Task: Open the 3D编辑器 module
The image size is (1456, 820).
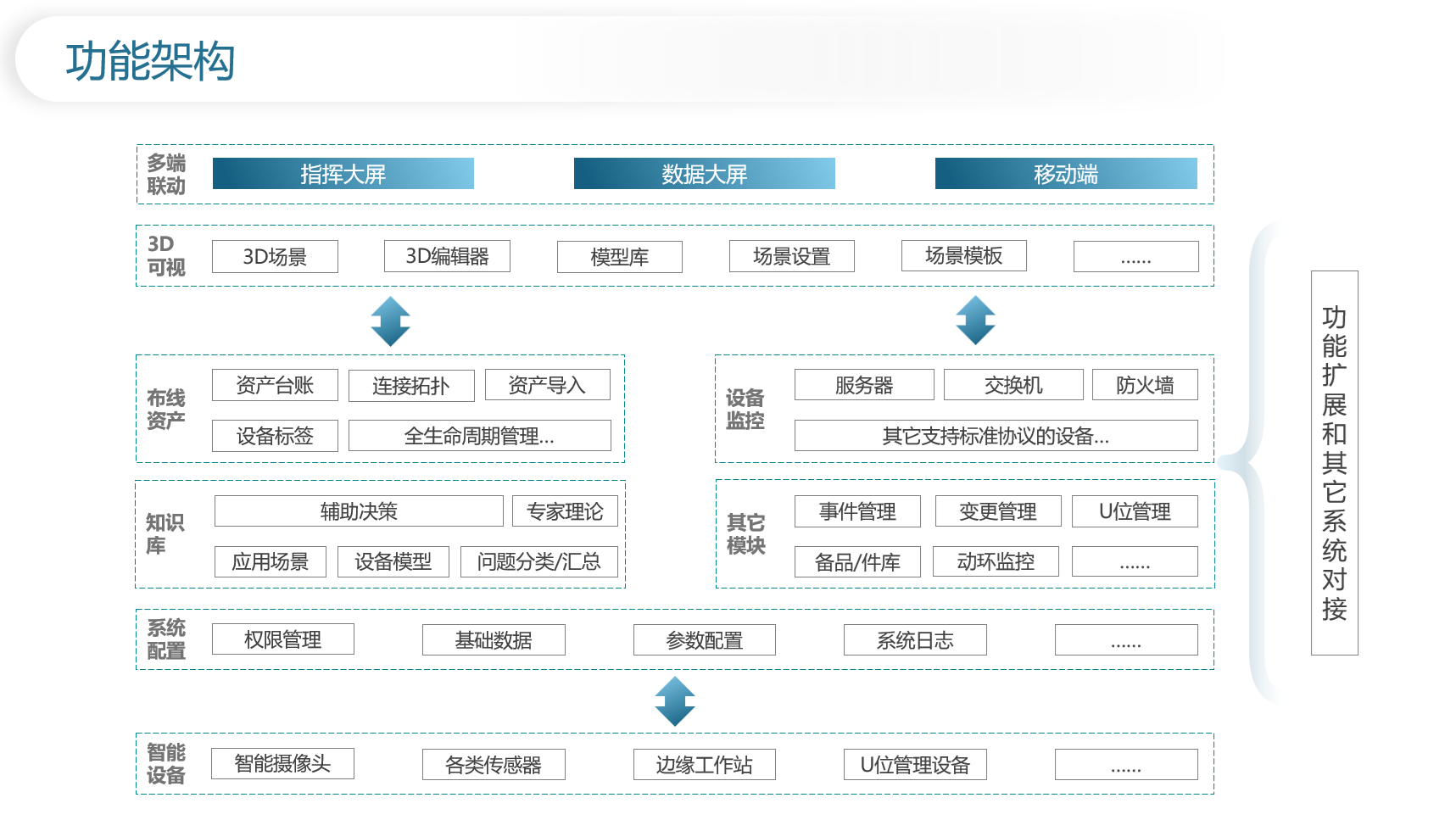Action: point(447,256)
